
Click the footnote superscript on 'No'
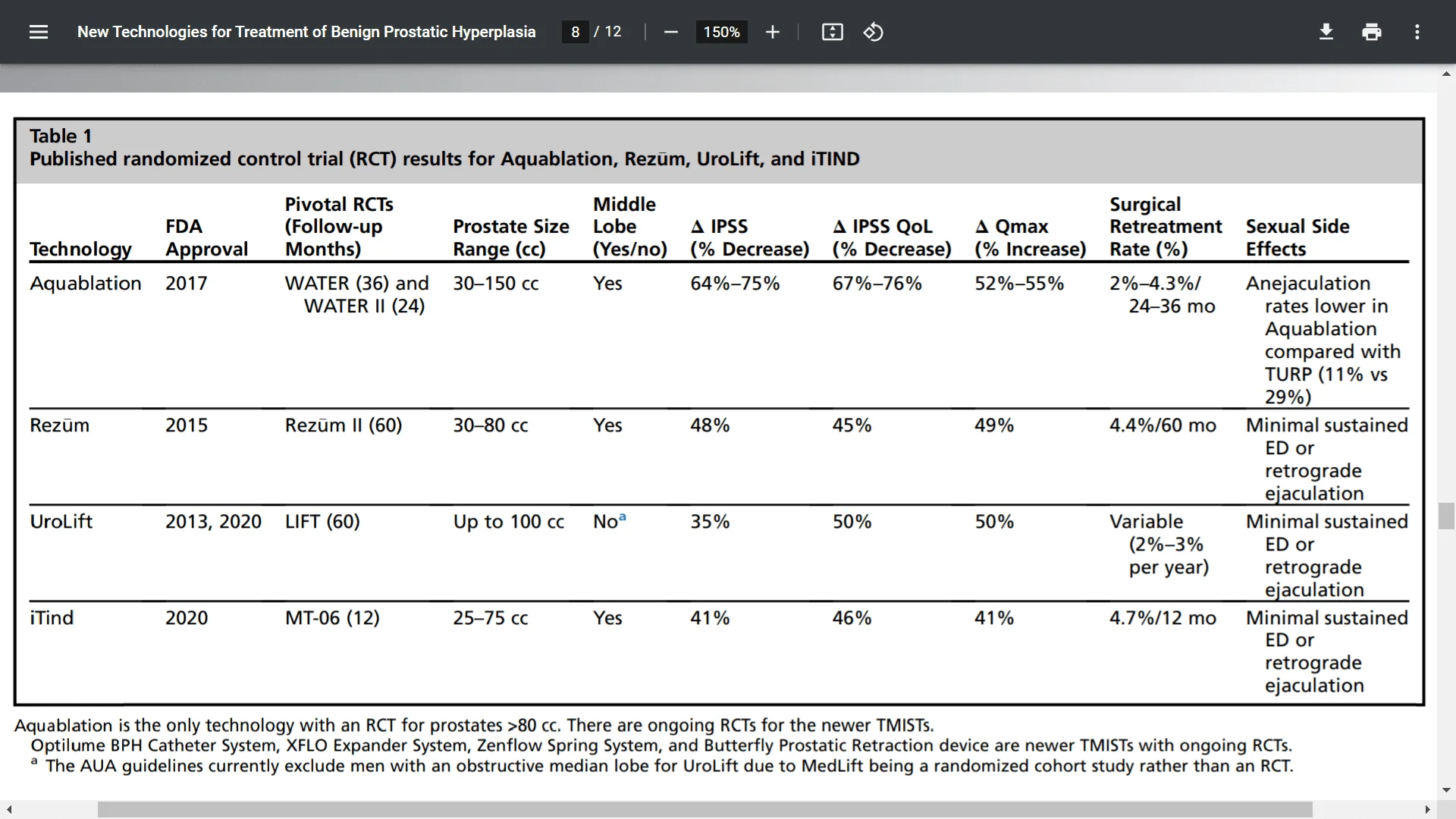click(x=623, y=517)
